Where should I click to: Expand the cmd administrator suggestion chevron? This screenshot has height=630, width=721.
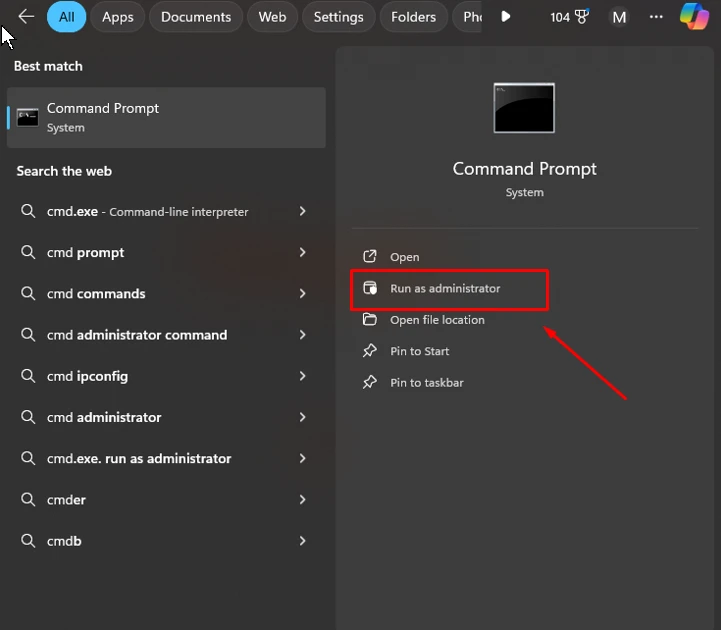coord(302,417)
